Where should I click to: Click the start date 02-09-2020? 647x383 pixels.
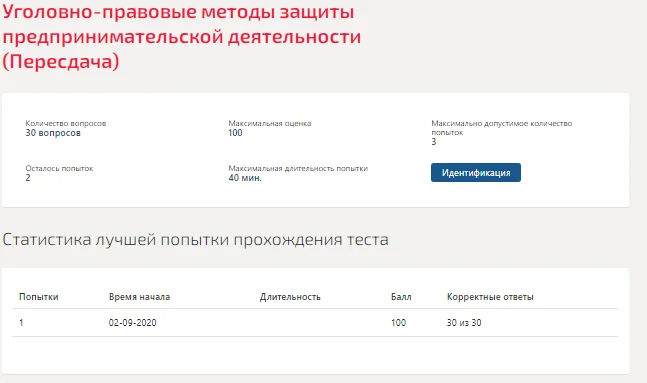point(132,323)
